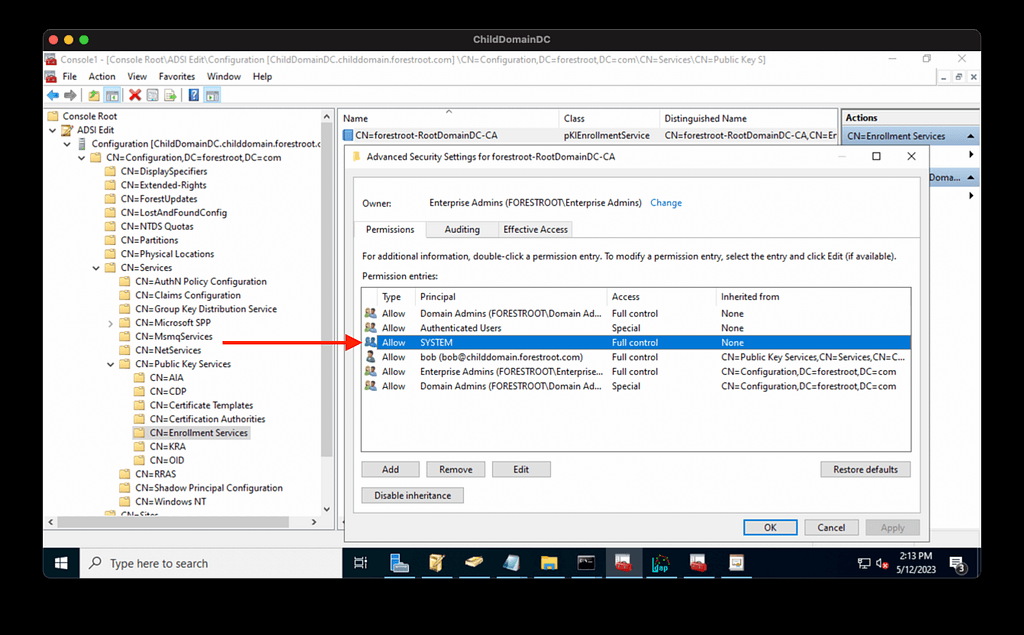Click the Disable inheritance button
This screenshot has height=635, width=1024.
pos(412,495)
